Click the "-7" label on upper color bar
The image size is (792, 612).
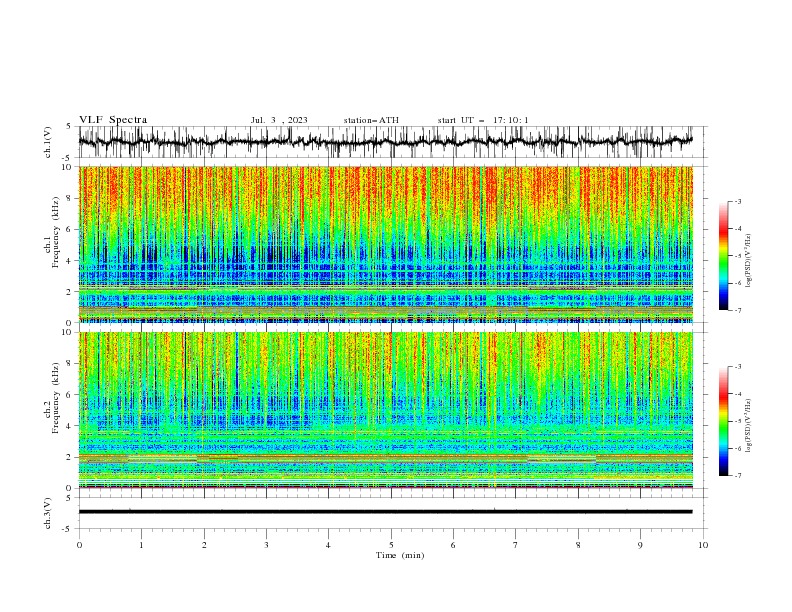(x=737, y=310)
